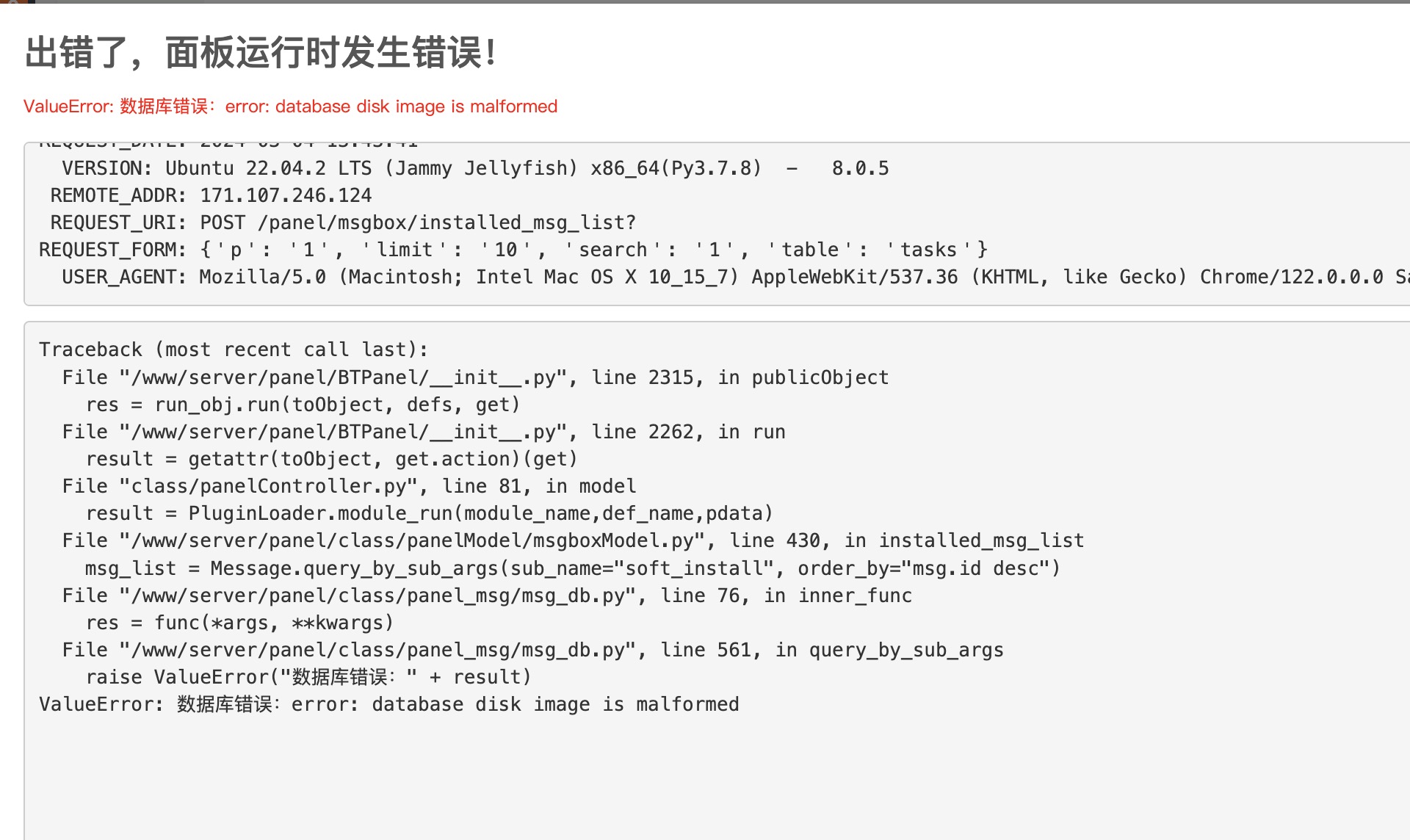Click the panelController.py line 81 entry
This screenshot has height=840, width=1410.
pyautogui.click(x=349, y=486)
